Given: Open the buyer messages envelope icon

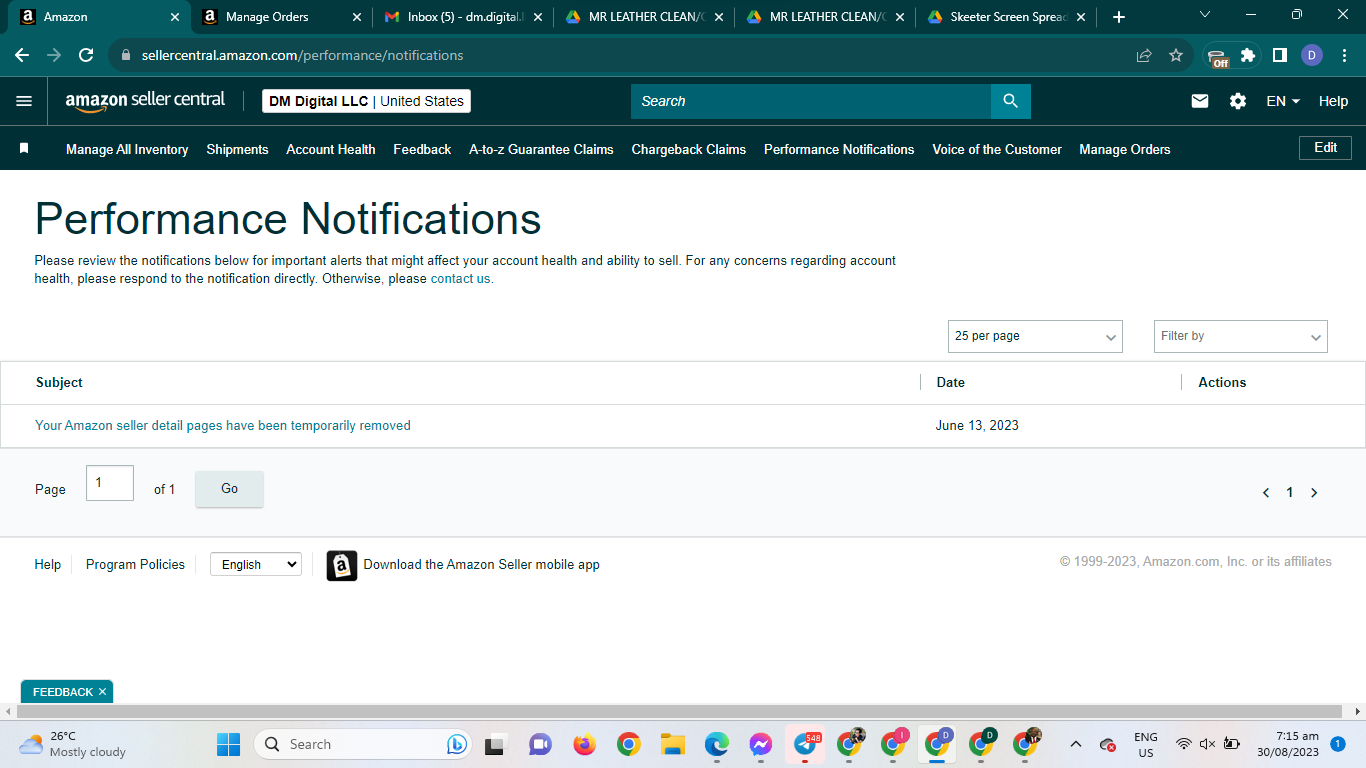Looking at the screenshot, I should click(x=1200, y=101).
